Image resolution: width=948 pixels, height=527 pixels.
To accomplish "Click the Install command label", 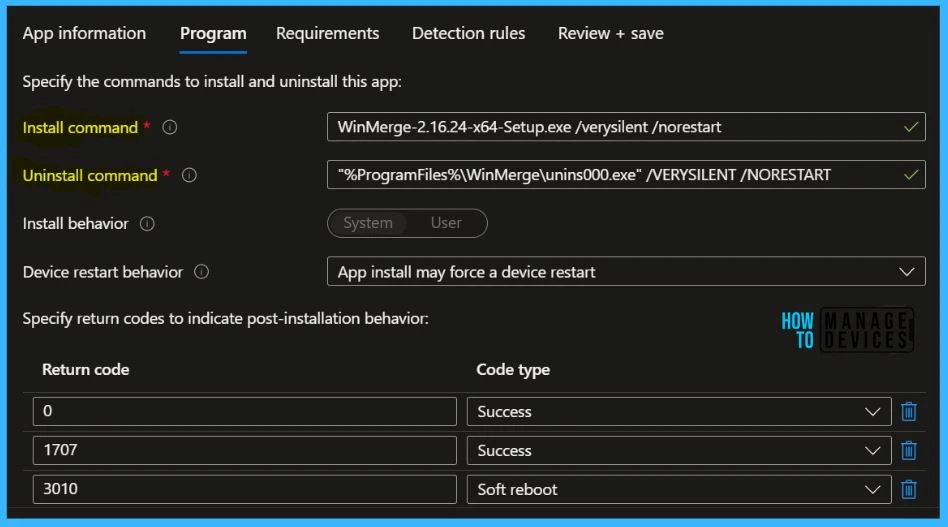I will [80, 128].
